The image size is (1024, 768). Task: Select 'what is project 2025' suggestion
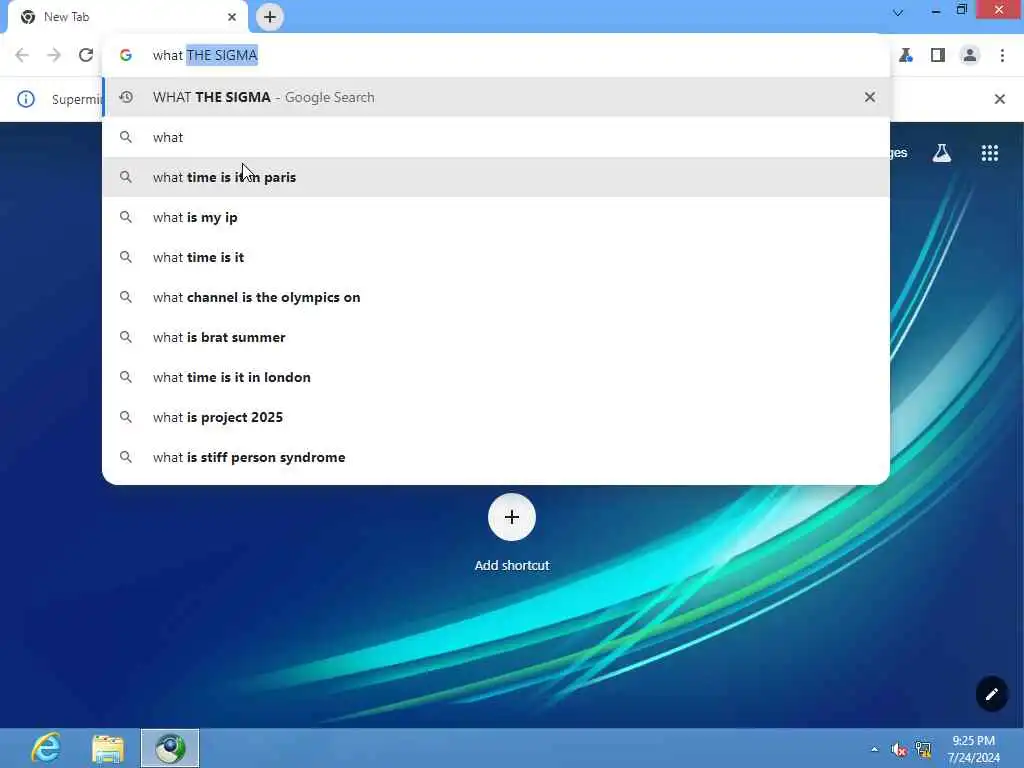click(496, 417)
